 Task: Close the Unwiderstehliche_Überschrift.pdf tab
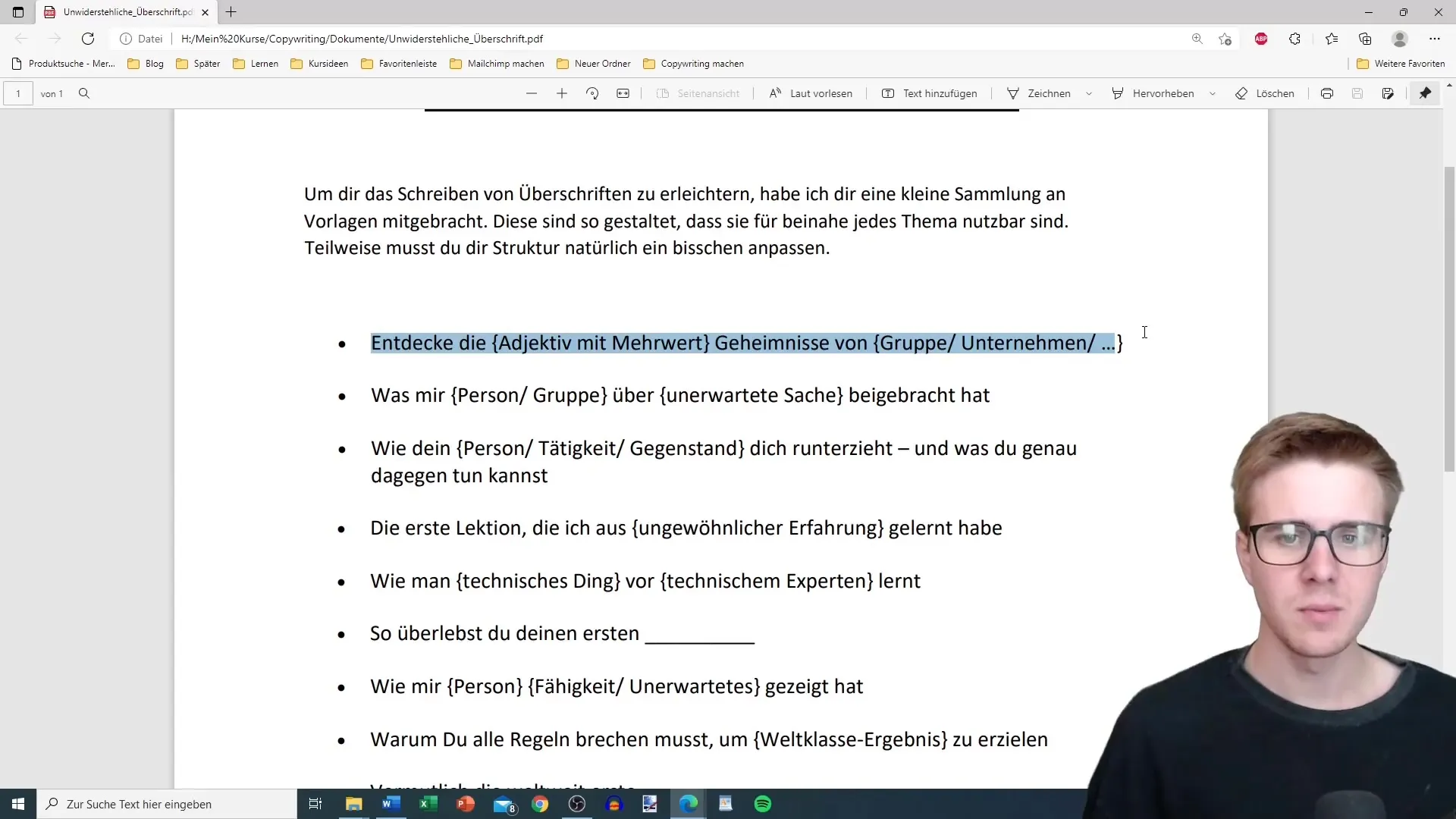[x=205, y=12]
